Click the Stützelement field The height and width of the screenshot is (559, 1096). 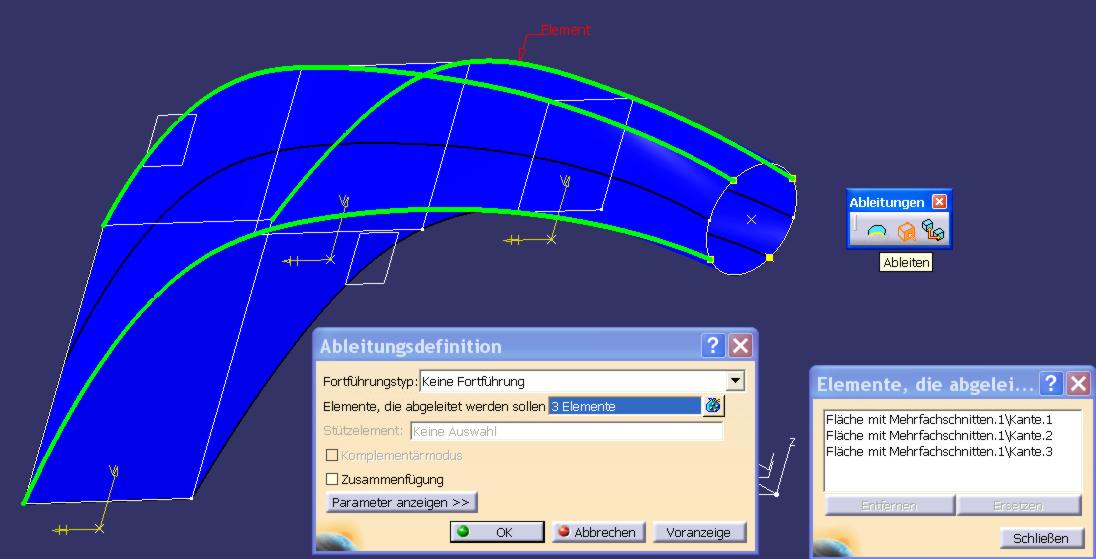click(x=566, y=431)
